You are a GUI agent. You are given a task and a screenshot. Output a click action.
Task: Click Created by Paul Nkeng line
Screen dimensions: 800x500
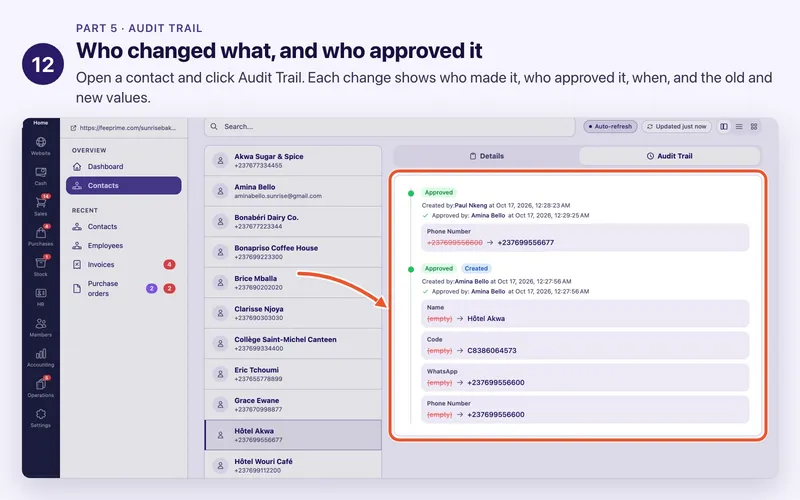[495, 206]
